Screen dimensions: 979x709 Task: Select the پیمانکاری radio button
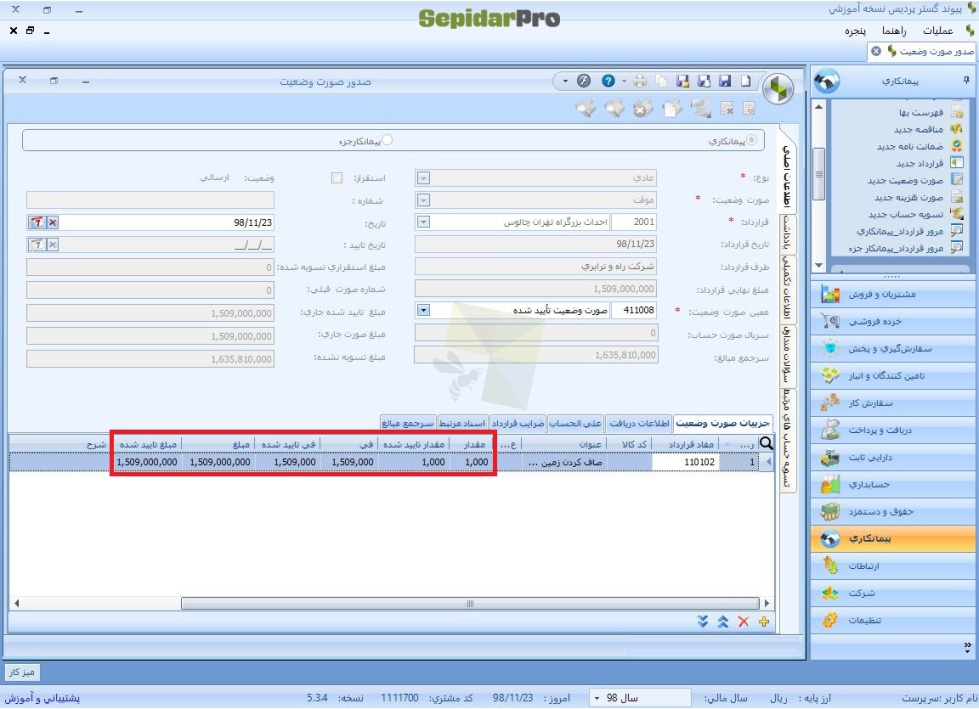coord(752,140)
